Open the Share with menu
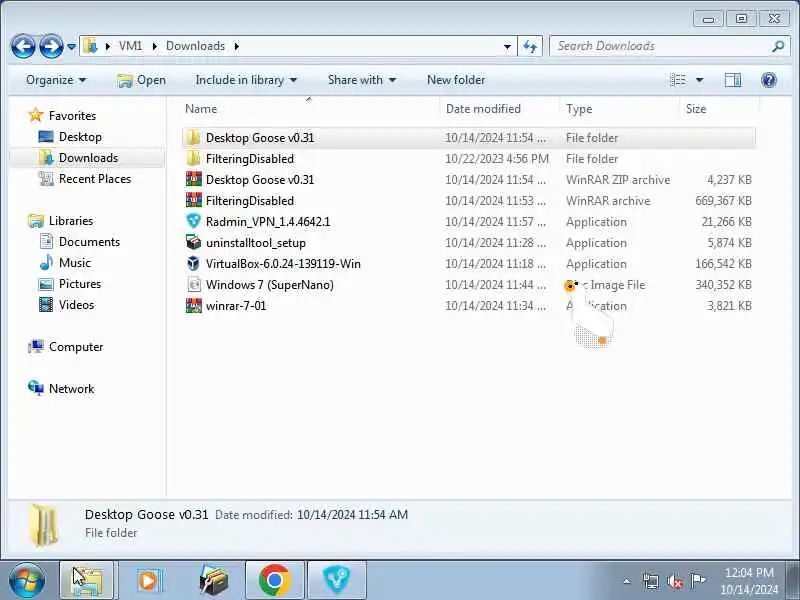 [x=362, y=80]
